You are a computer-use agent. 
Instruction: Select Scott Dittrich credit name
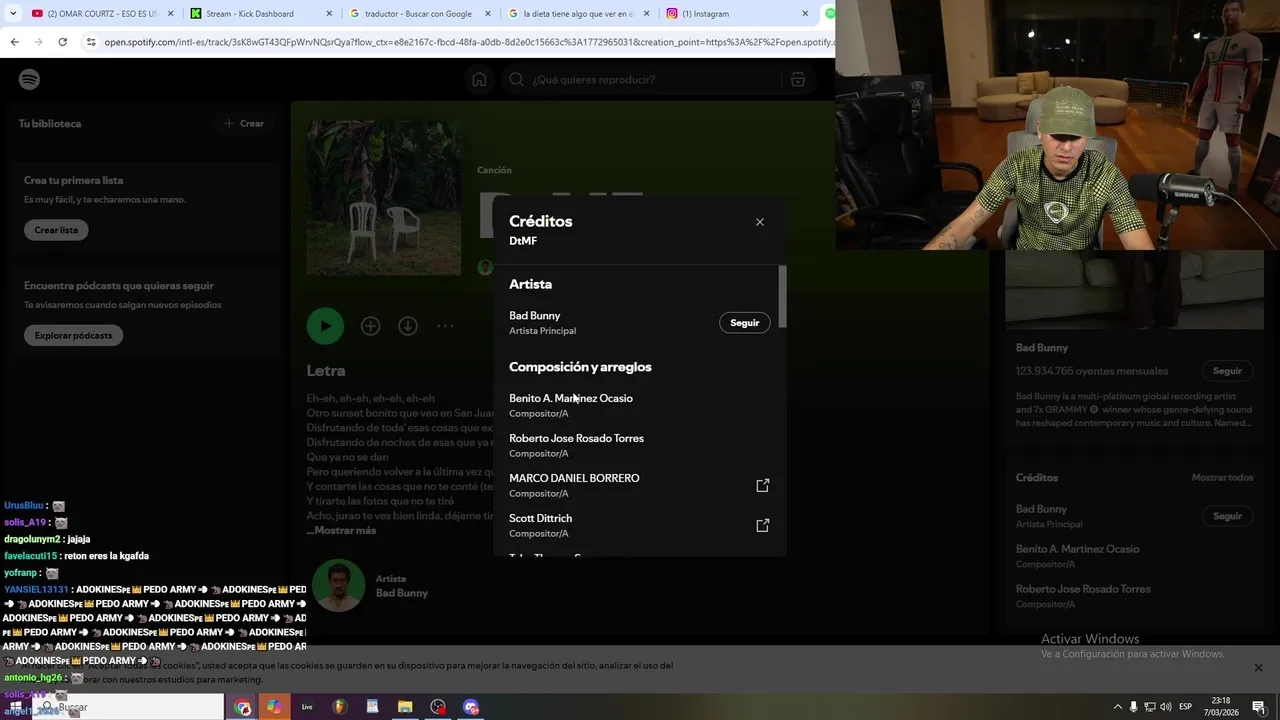pyautogui.click(x=541, y=518)
